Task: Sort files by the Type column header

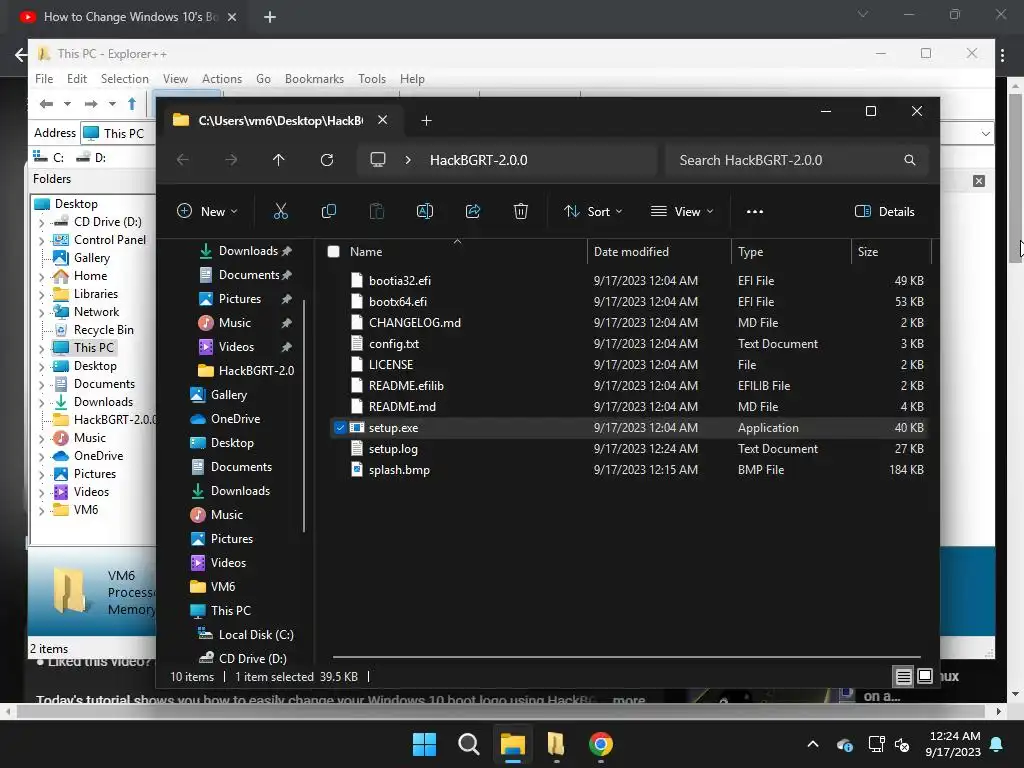Action: [791, 251]
